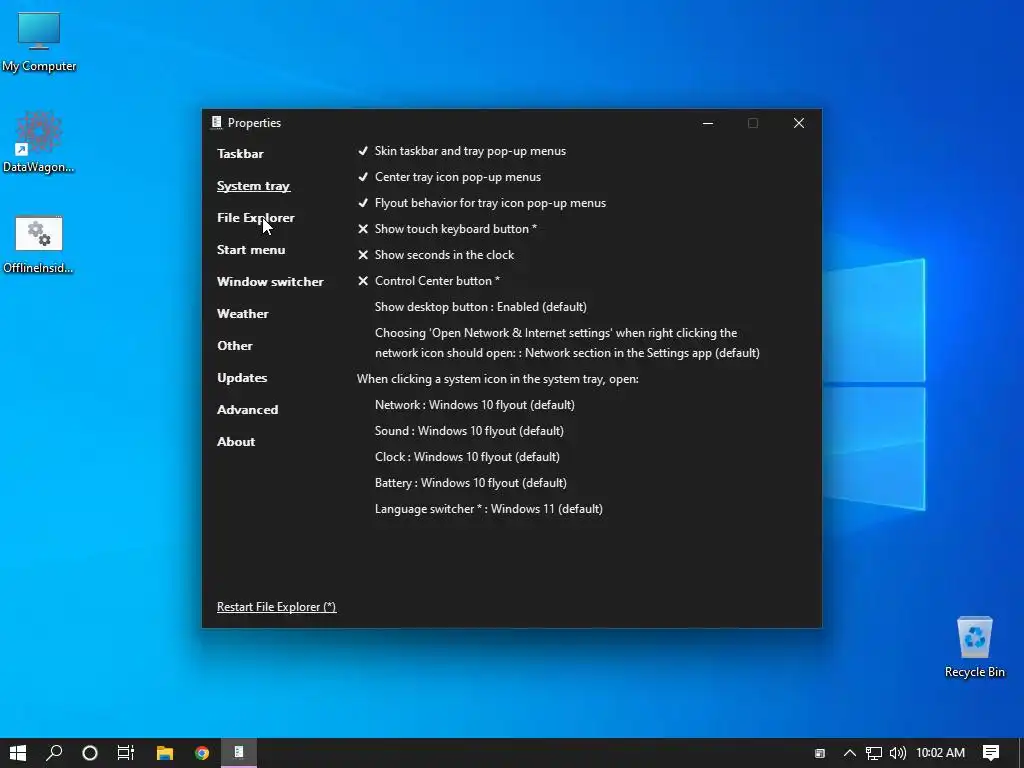Open the volume speaker tray icon
The width and height of the screenshot is (1024, 768).
tap(898, 753)
